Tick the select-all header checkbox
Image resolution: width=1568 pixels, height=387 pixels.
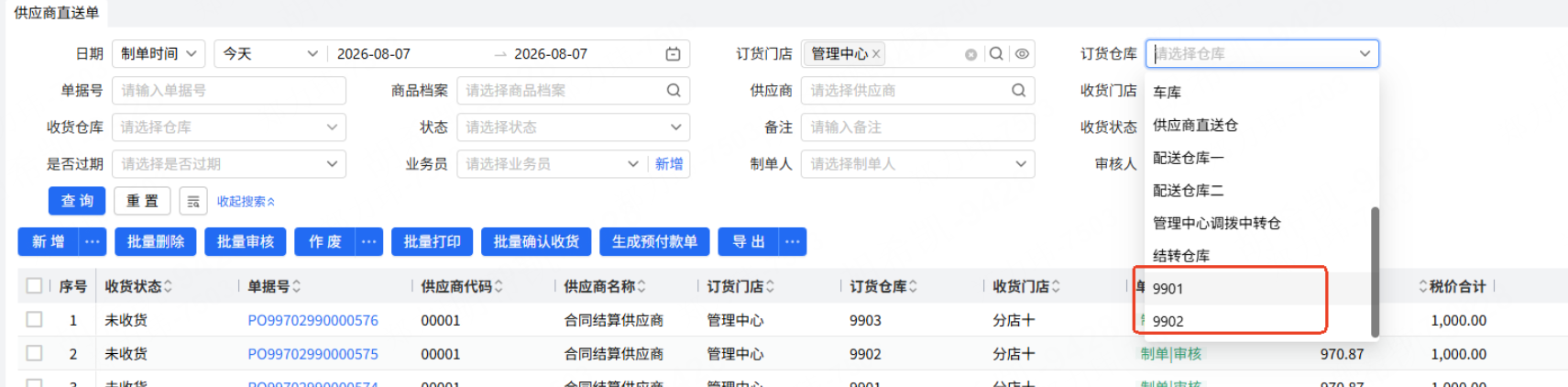tap(34, 286)
